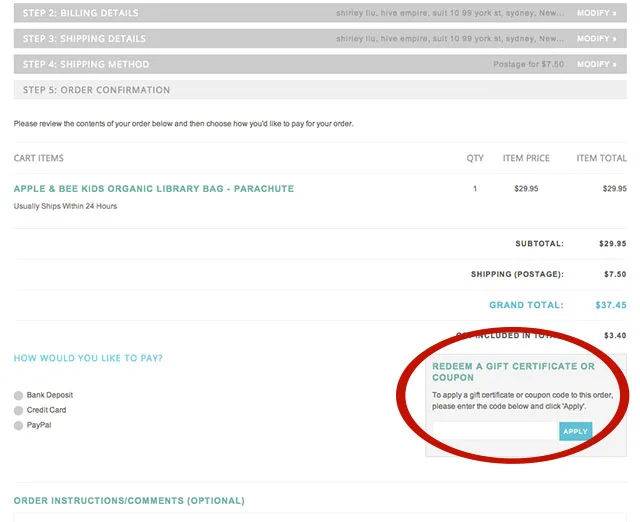
Task: Click billing address summary in Step 2 bar
Action: tap(450, 13)
